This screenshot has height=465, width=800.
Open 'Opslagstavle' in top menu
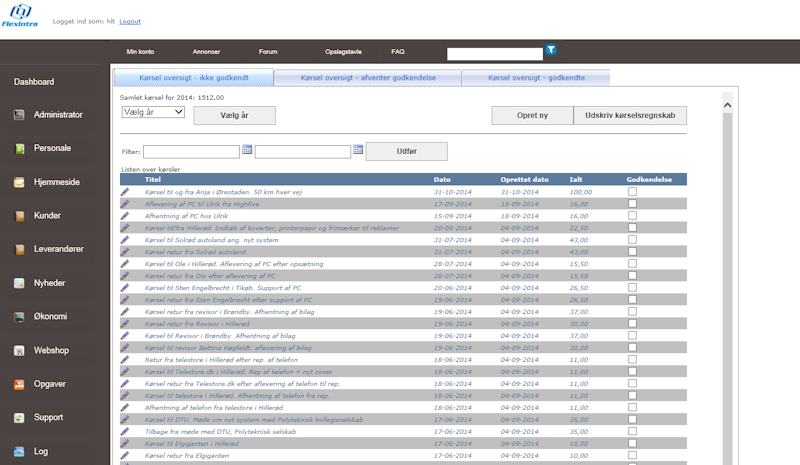[343, 52]
